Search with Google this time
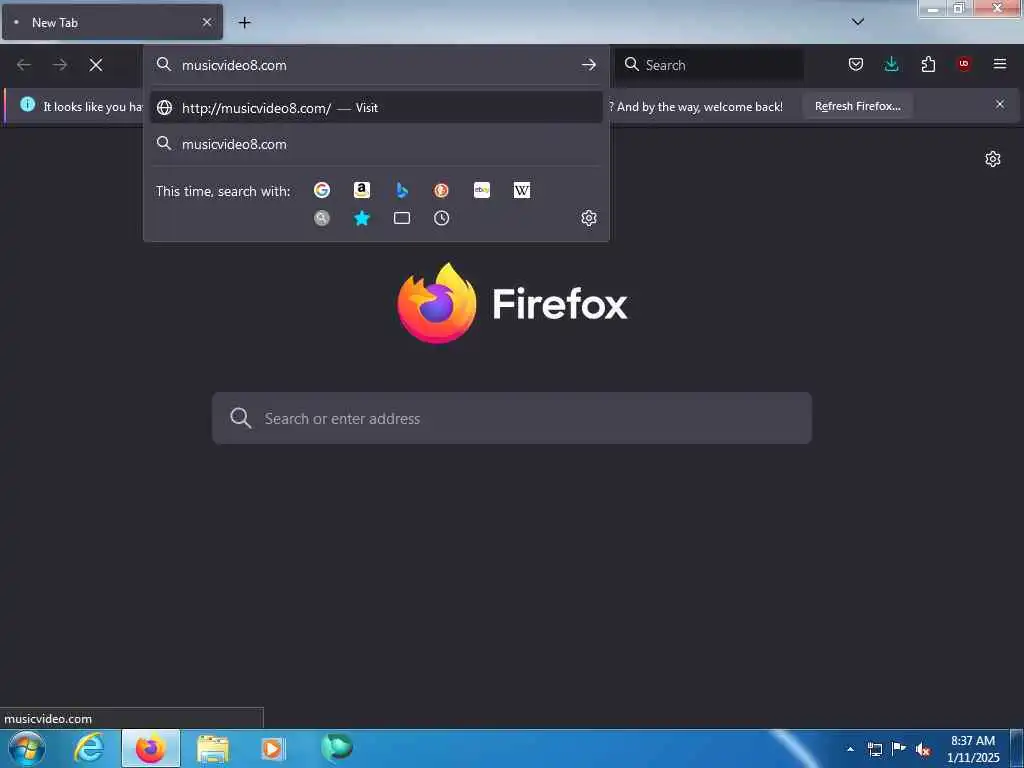Image resolution: width=1024 pixels, height=768 pixels. click(321, 190)
